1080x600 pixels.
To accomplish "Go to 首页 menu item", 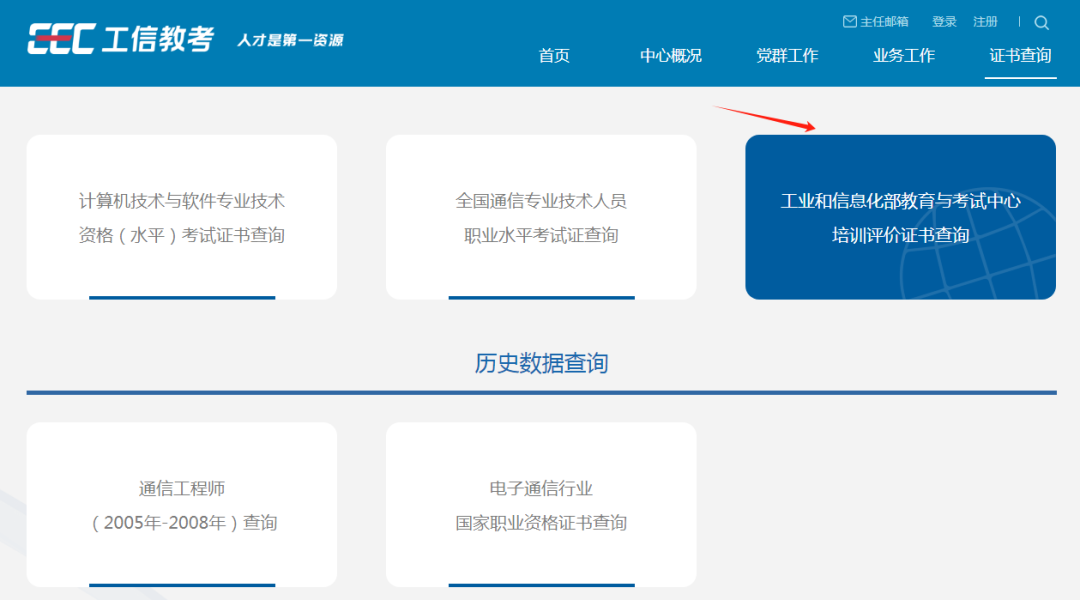I will coord(554,56).
